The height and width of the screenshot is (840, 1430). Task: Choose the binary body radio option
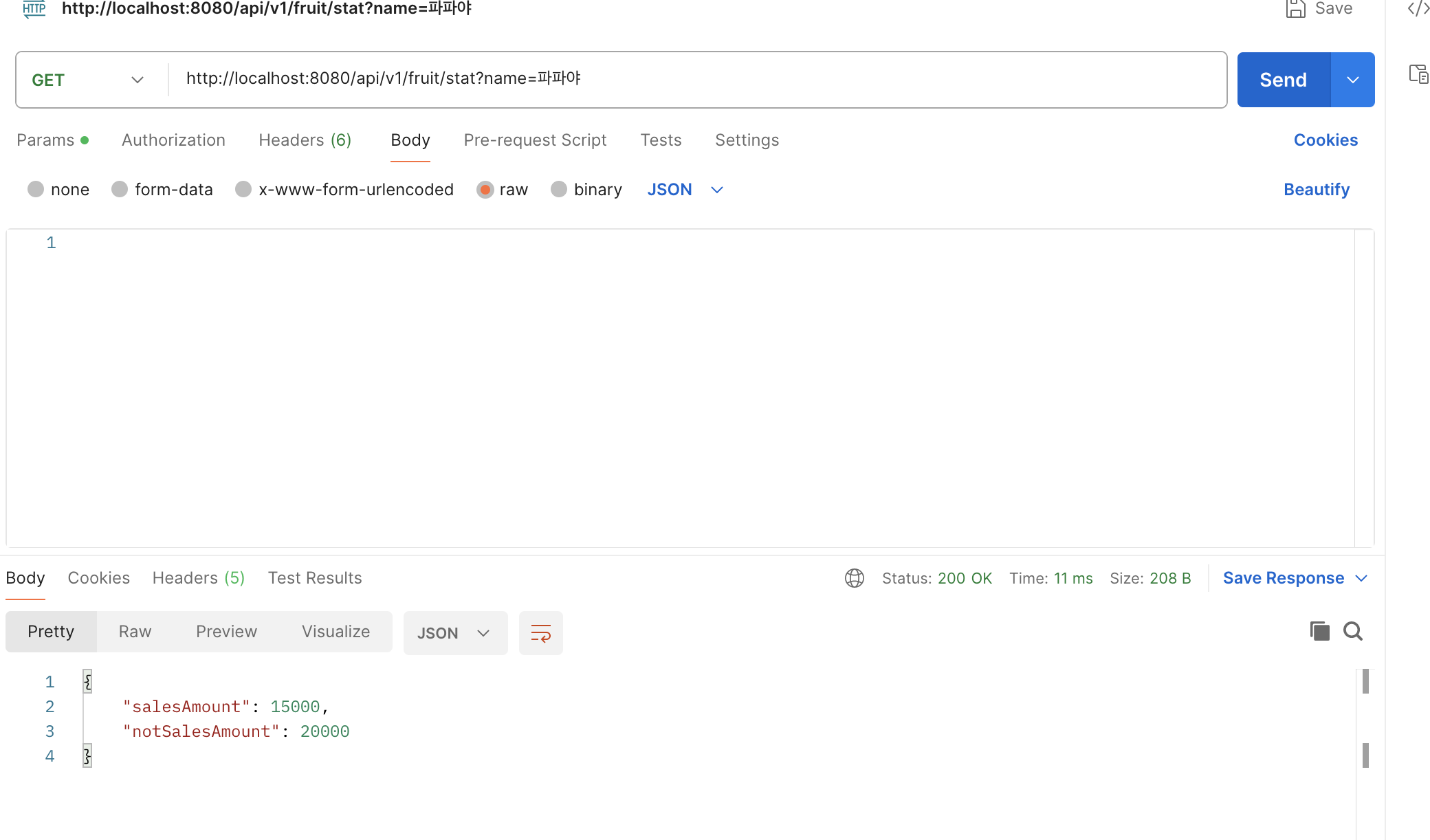559,189
